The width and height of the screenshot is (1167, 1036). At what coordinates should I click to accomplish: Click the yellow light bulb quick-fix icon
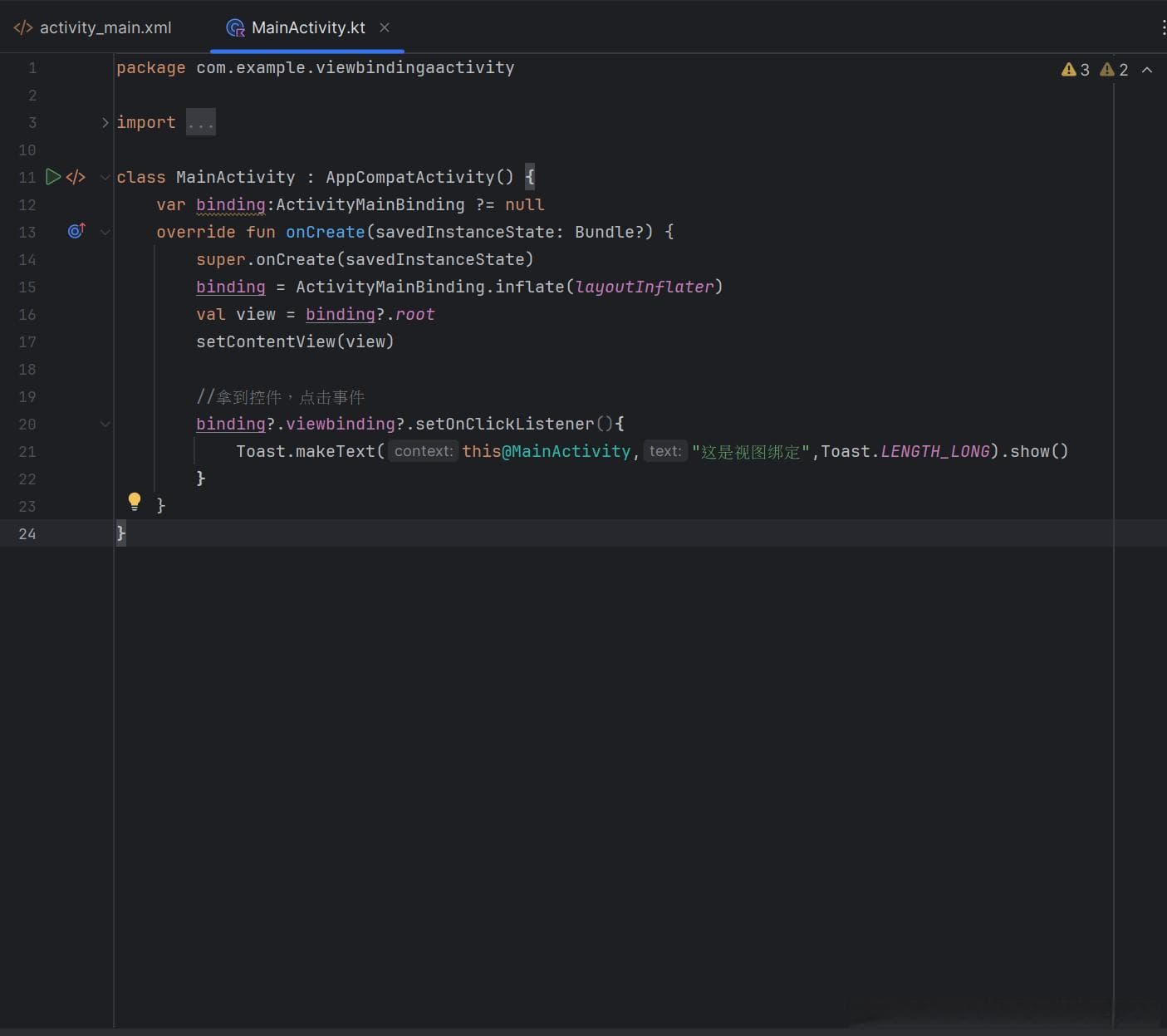pos(135,501)
